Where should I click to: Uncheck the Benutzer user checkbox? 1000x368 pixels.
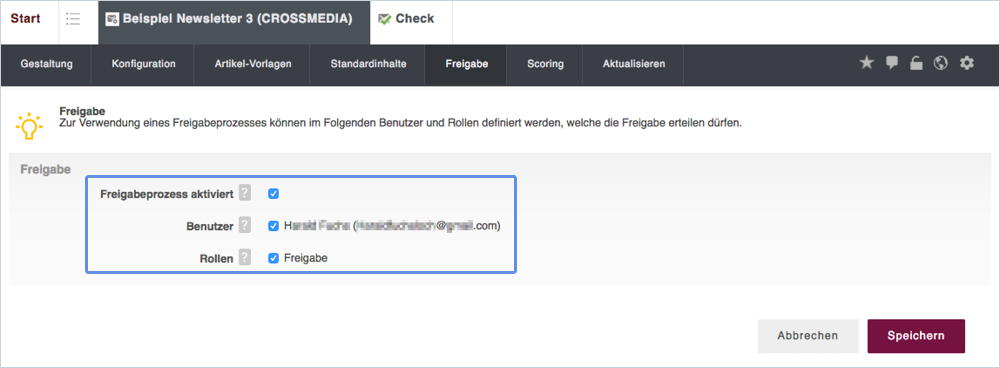click(274, 225)
